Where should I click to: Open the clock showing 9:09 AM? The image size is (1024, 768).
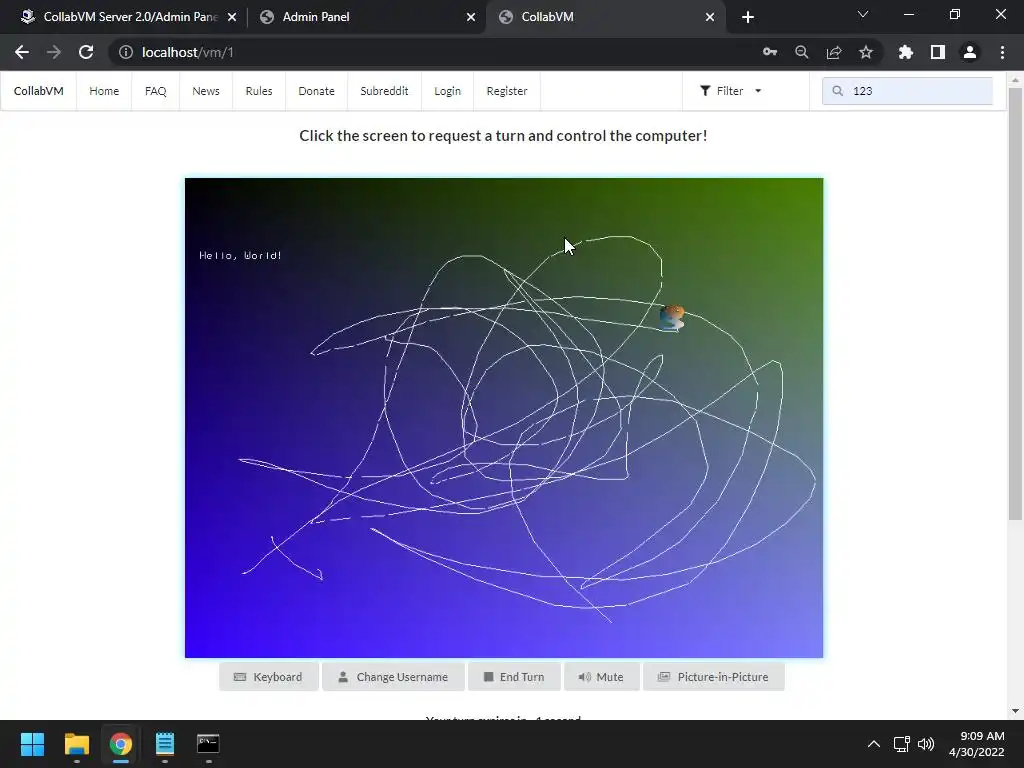coord(976,744)
